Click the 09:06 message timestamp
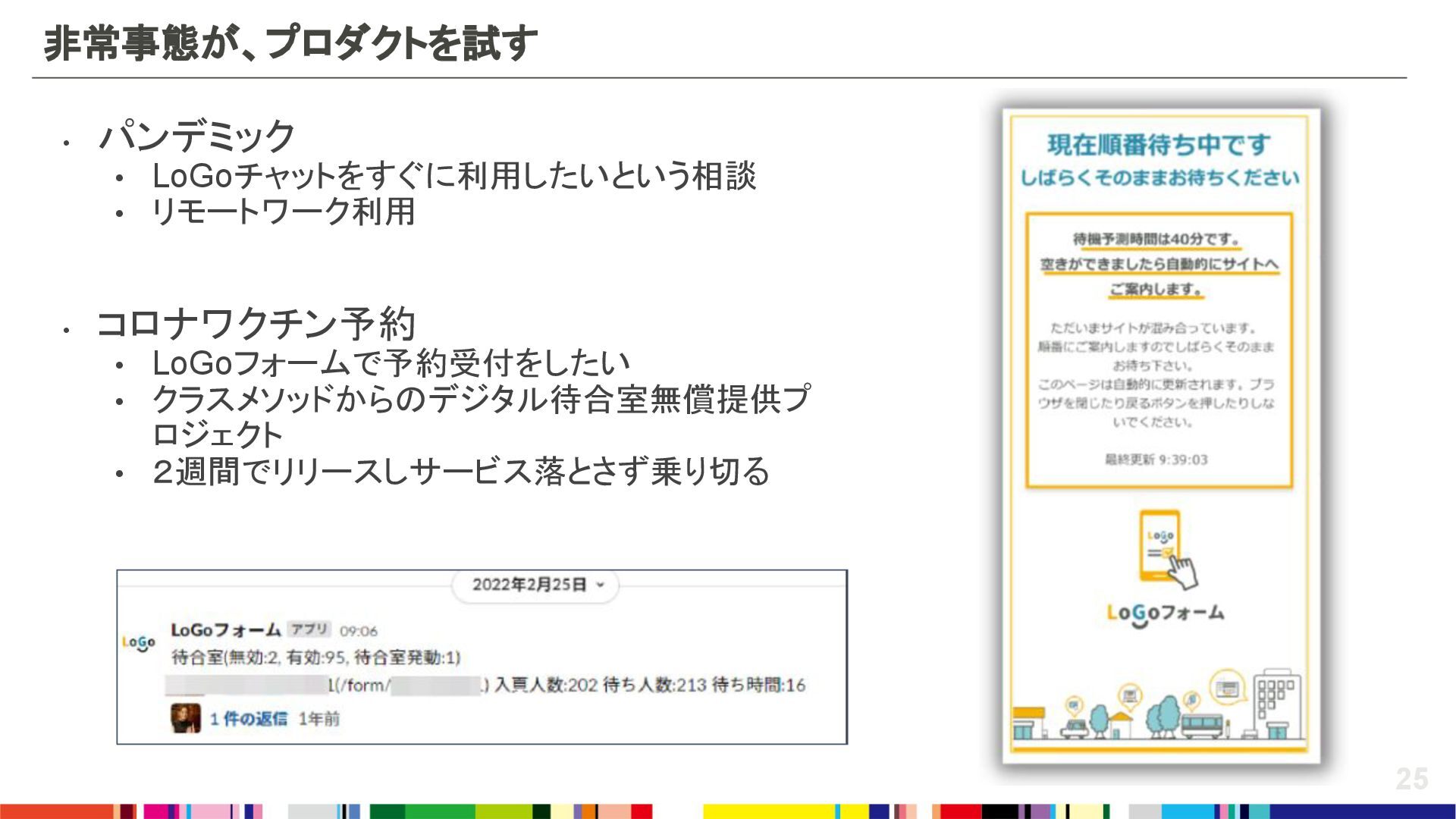This screenshot has height=819, width=1456. pyautogui.click(x=358, y=631)
